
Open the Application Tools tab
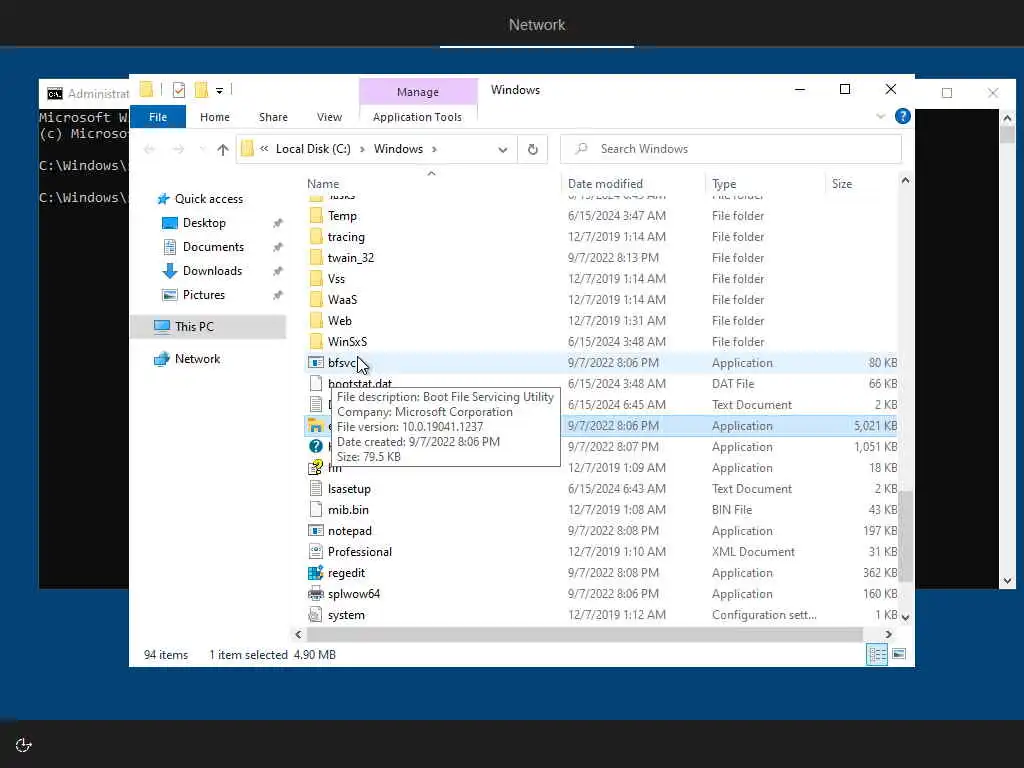point(417,117)
